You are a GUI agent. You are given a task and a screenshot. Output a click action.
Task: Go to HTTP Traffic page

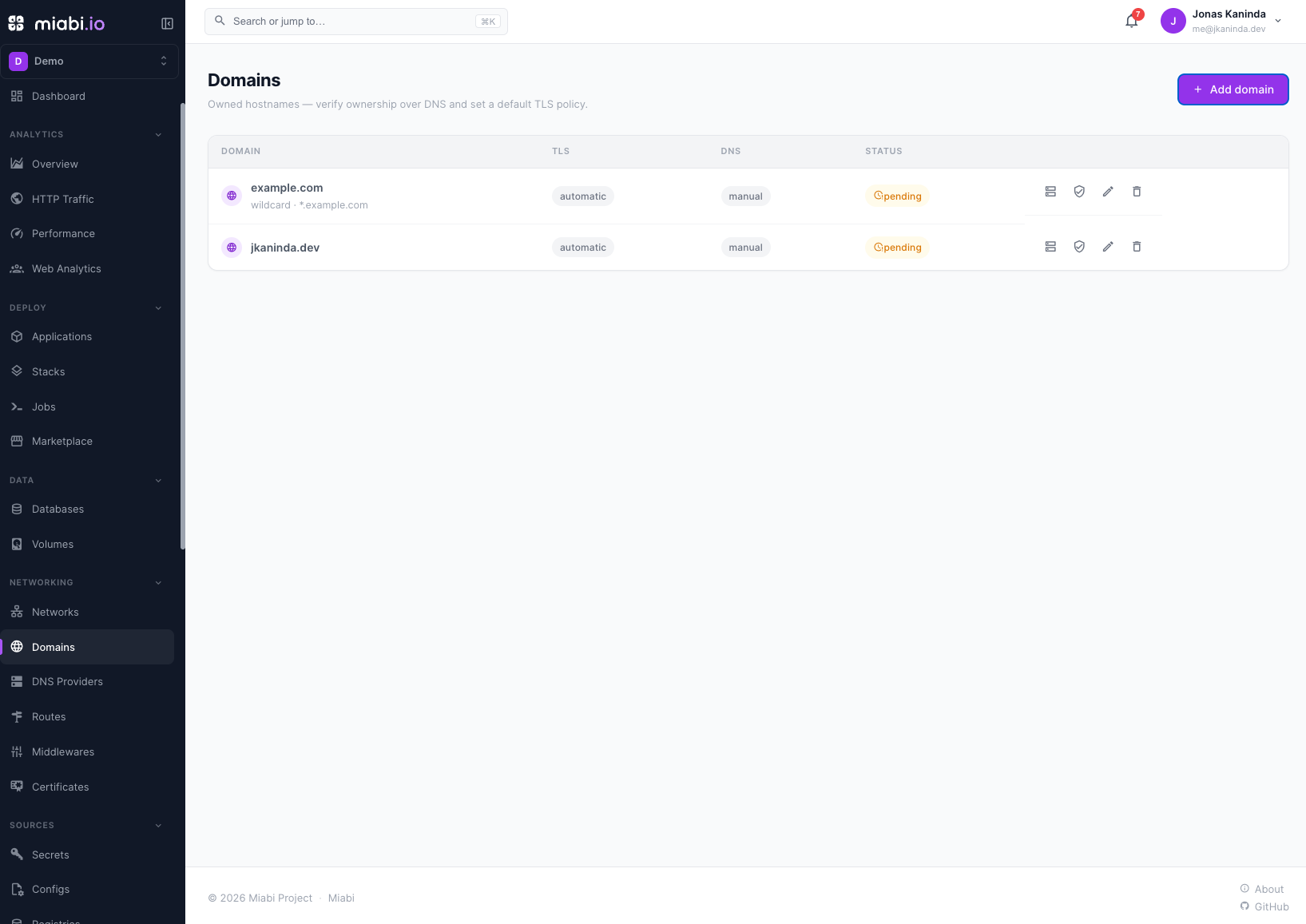(87, 199)
